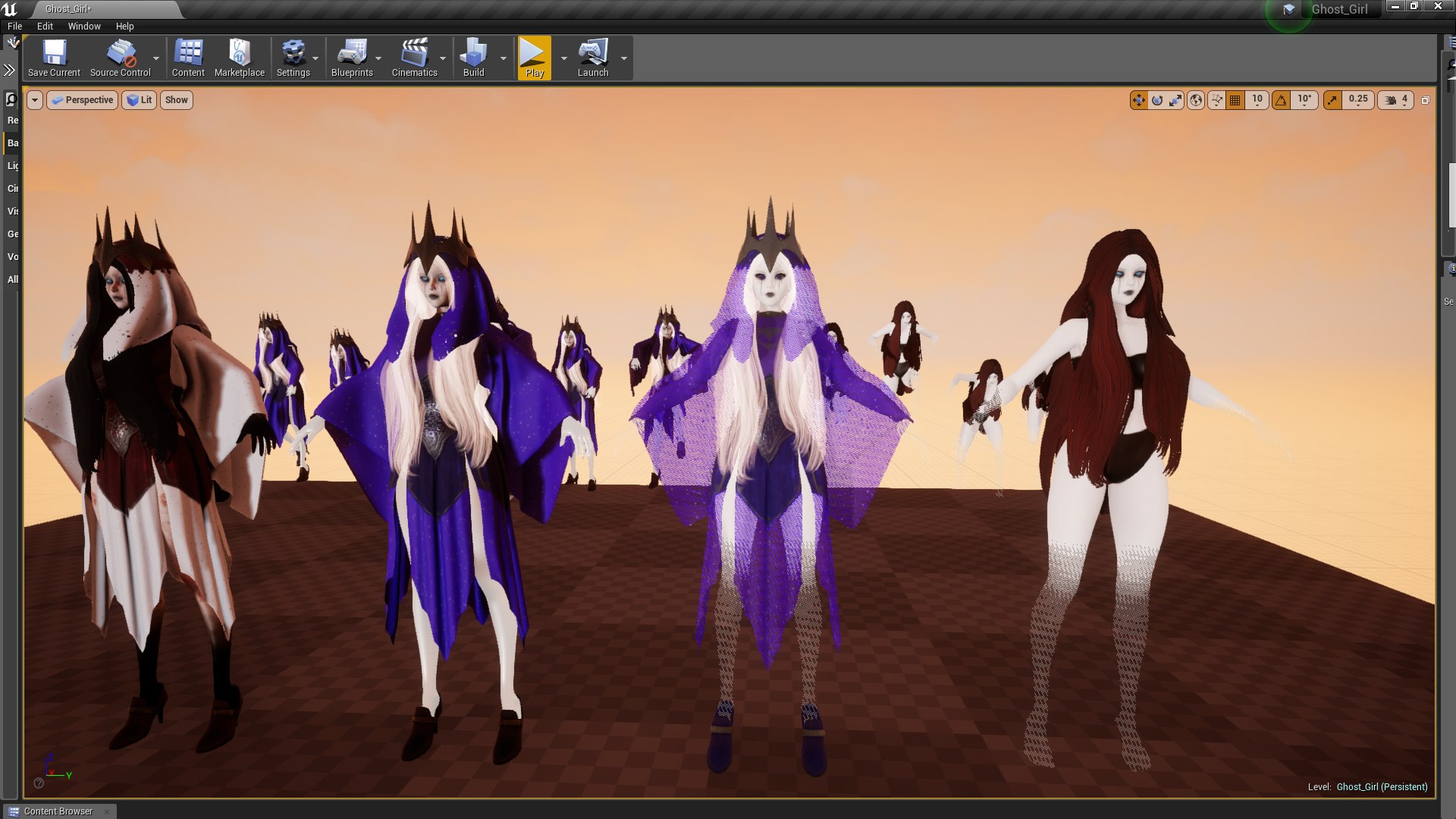Start Play in editor
The image size is (1456, 819).
click(x=535, y=58)
